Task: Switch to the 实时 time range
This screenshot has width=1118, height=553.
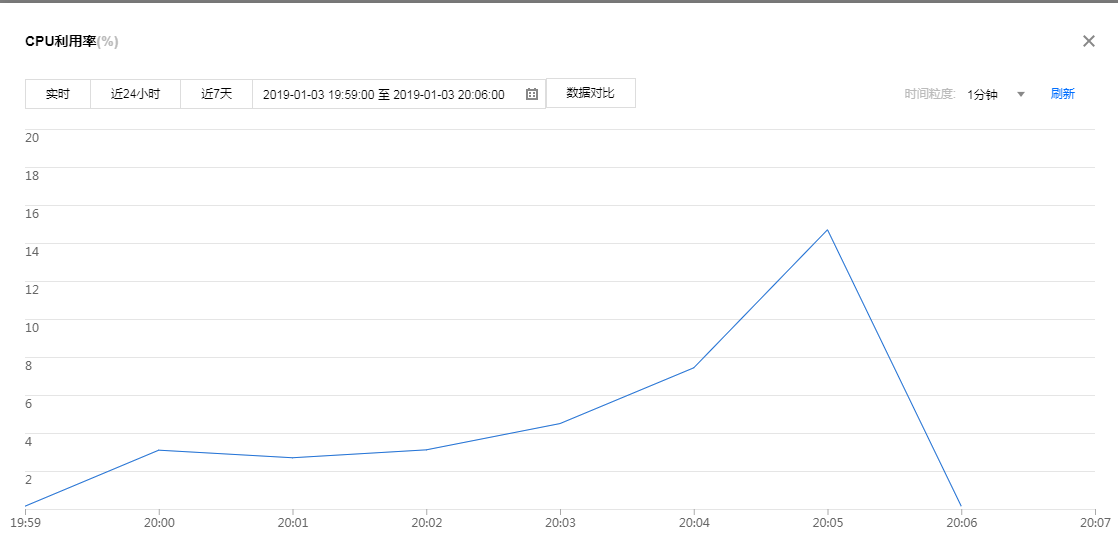Action: pos(58,94)
